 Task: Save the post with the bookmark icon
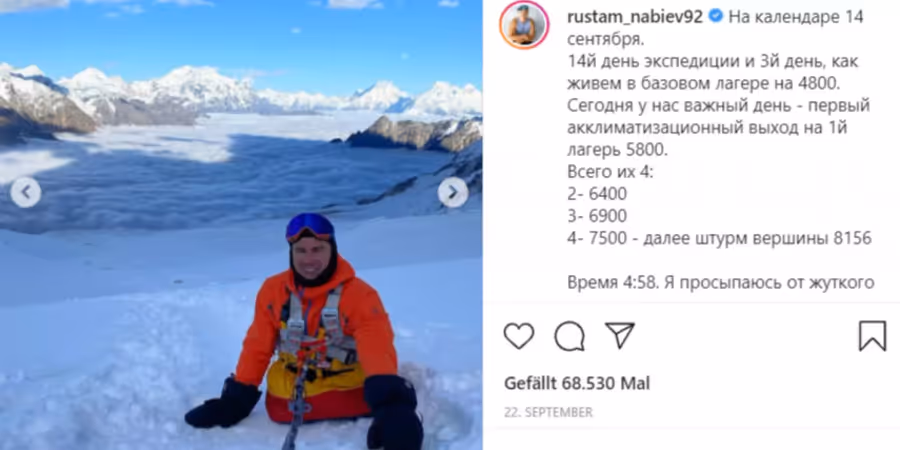tap(872, 336)
